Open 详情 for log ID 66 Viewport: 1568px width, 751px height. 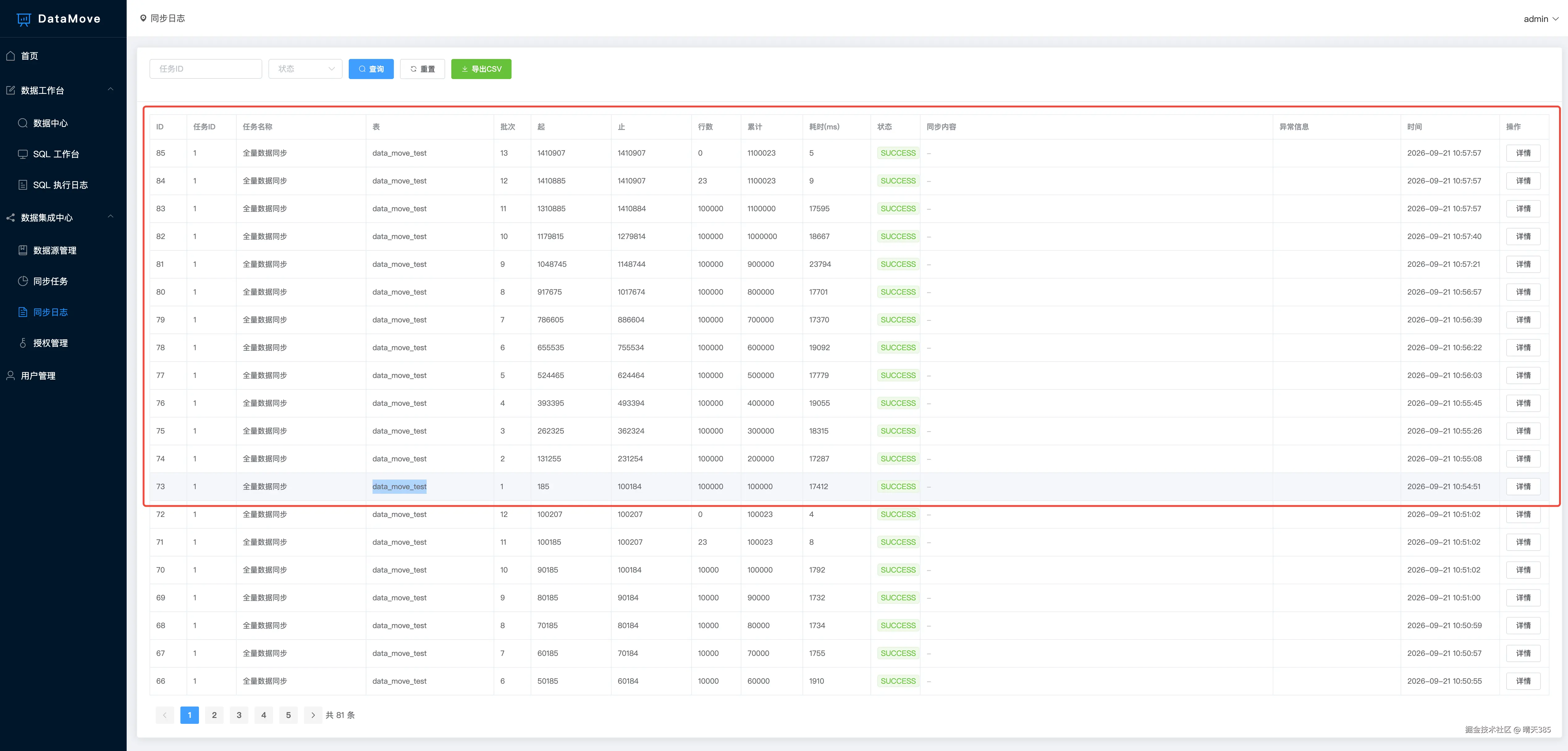1523,681
